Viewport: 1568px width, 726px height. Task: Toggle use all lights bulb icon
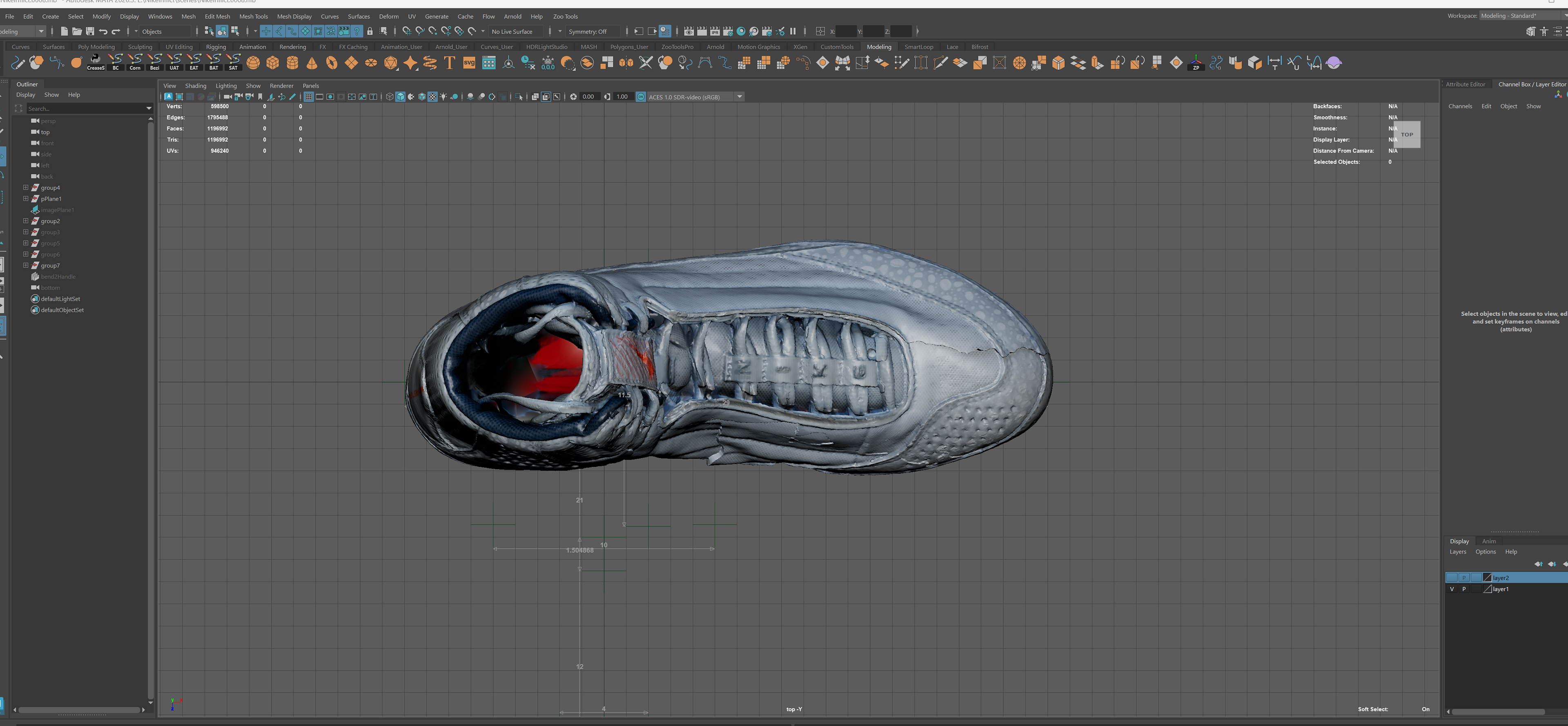[444, 97]
